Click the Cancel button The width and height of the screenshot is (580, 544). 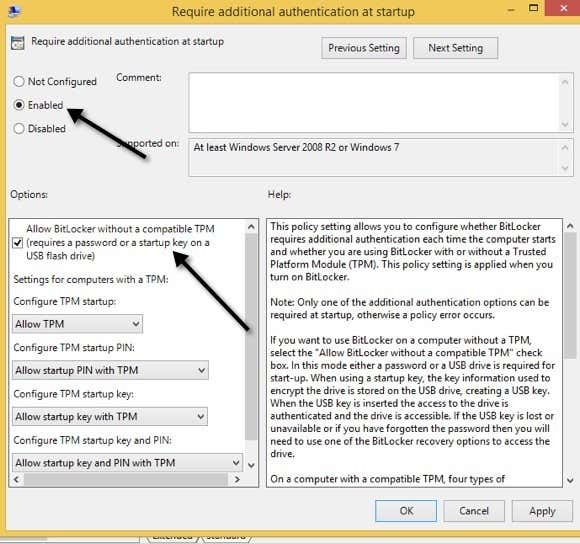474,511
